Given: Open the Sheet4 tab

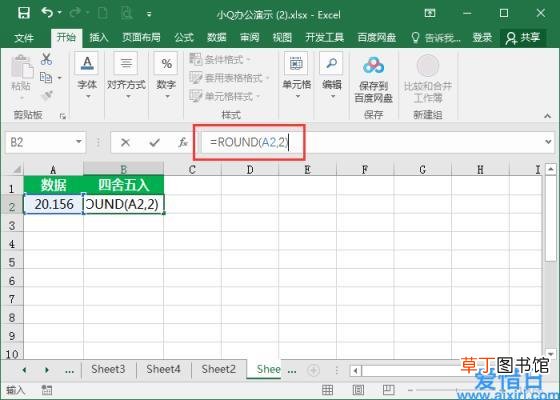Looking at the screenshot, I should point(163,369).
